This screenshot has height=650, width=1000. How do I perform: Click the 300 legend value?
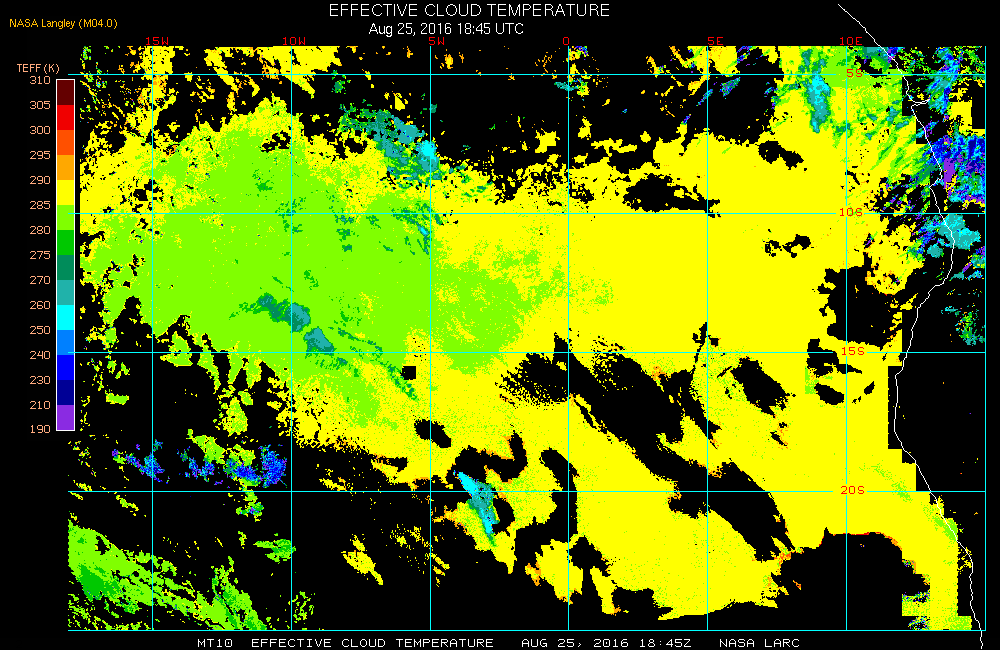[x=40, y=129]
